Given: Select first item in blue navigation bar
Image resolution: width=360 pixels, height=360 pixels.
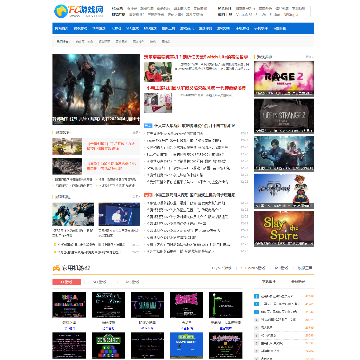Looking at the screenshot, I should coord(61,29).
